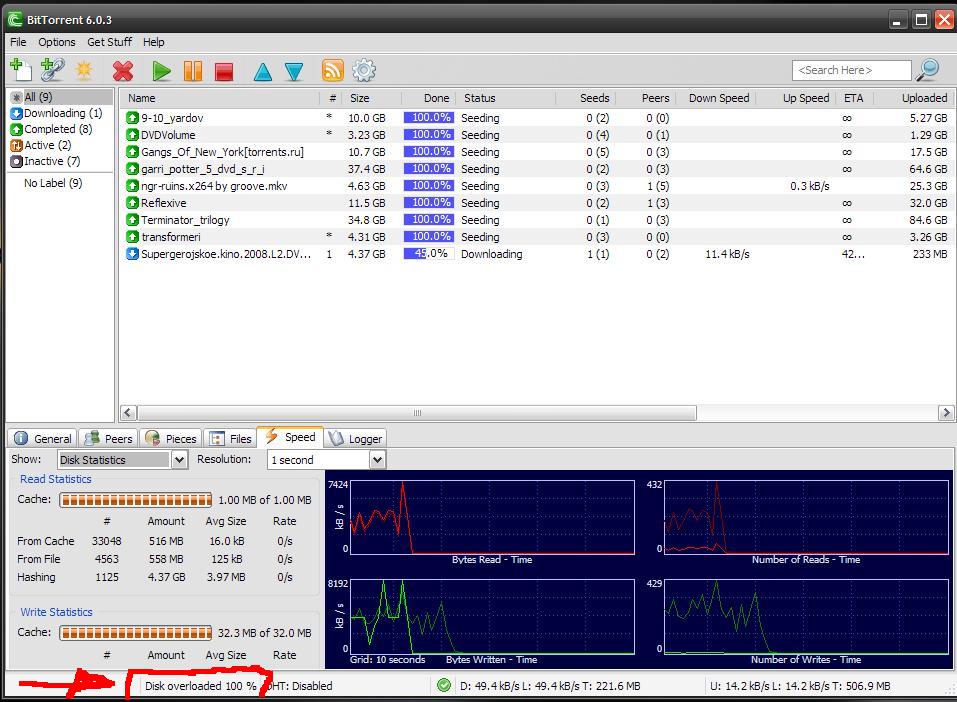
Task: Open the Get Stuff menu
Action: pos(109,42)
